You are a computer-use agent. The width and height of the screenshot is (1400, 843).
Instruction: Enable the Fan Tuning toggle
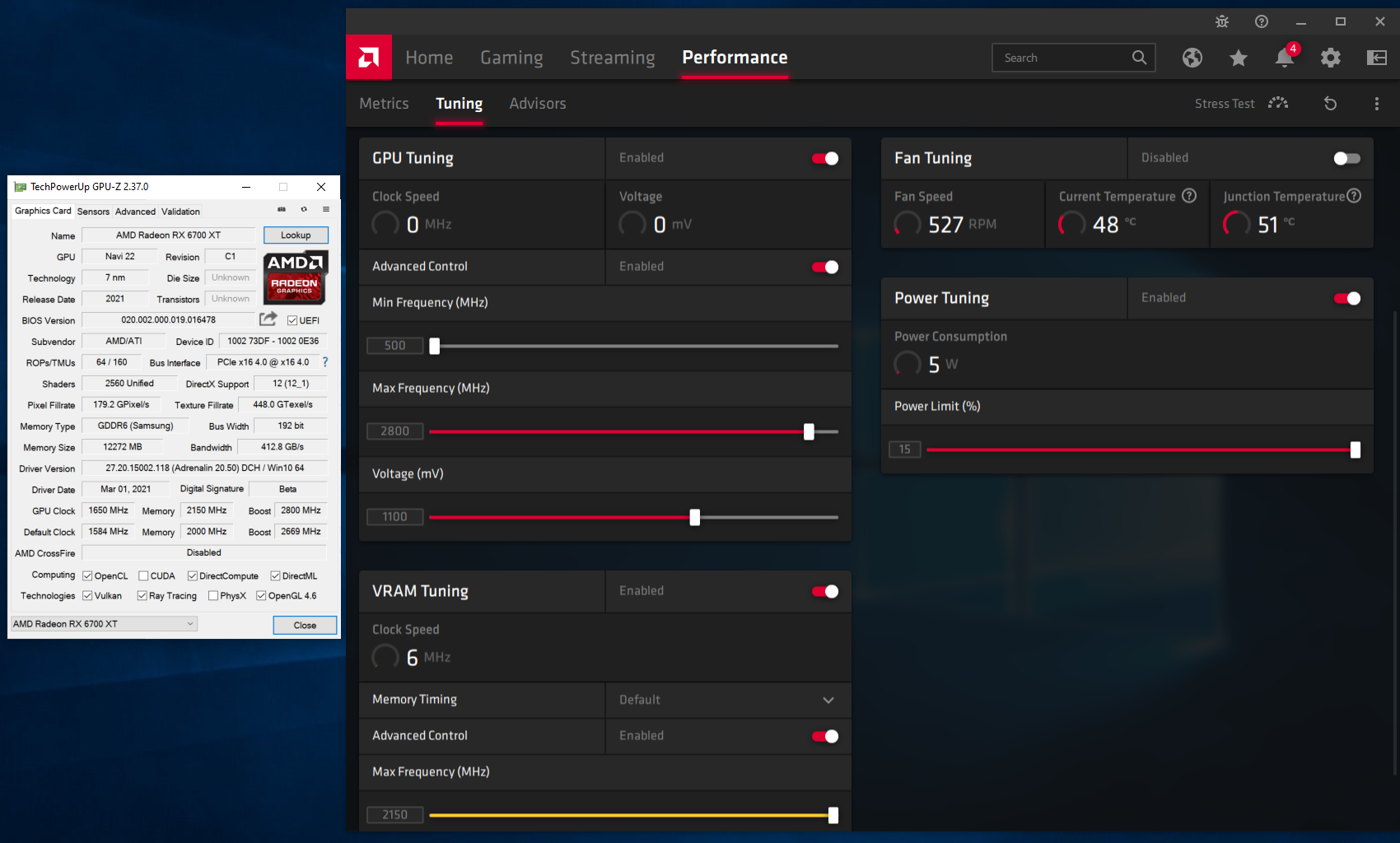[1347, 159]
